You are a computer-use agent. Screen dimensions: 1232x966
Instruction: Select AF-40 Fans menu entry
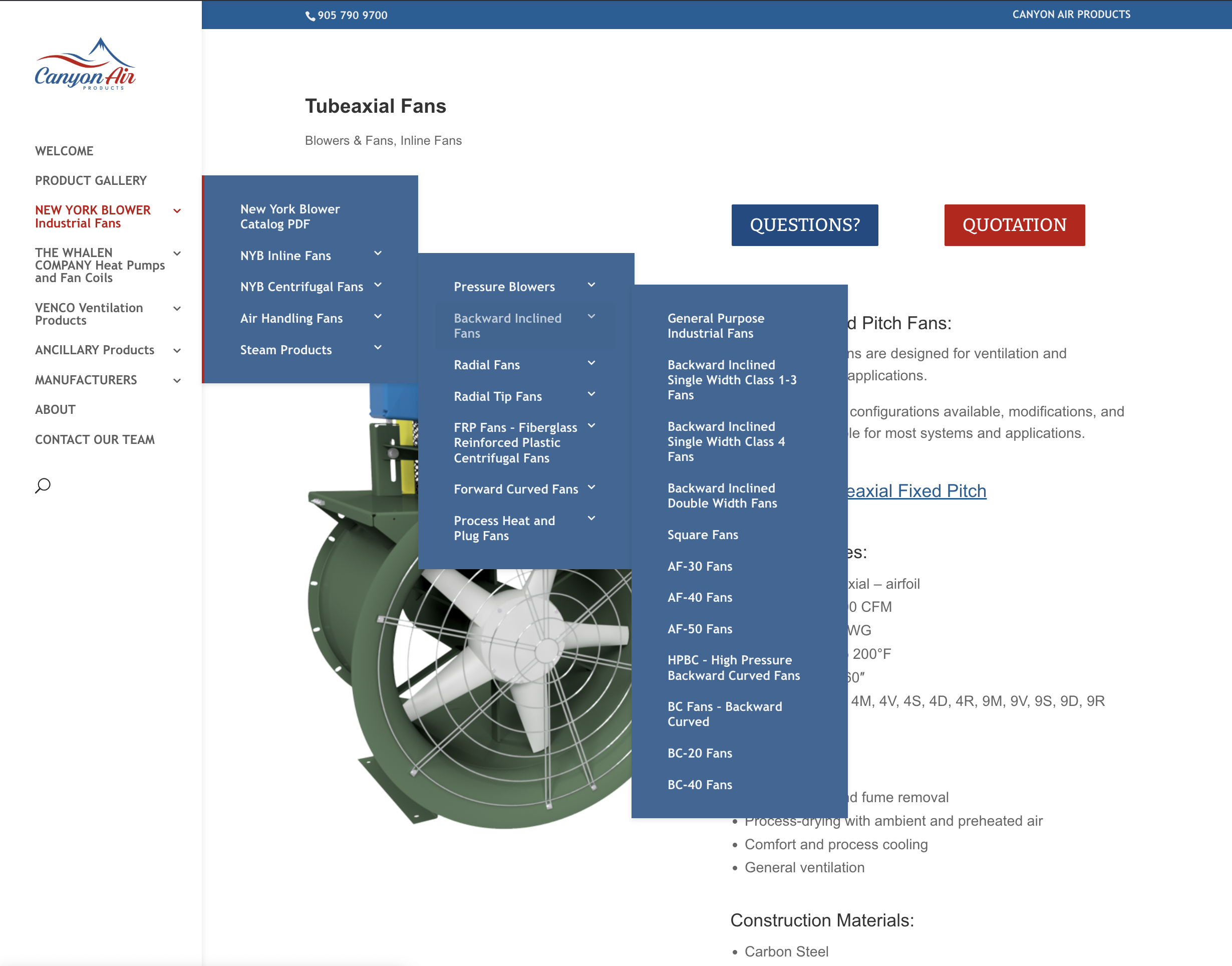(700, 597)
